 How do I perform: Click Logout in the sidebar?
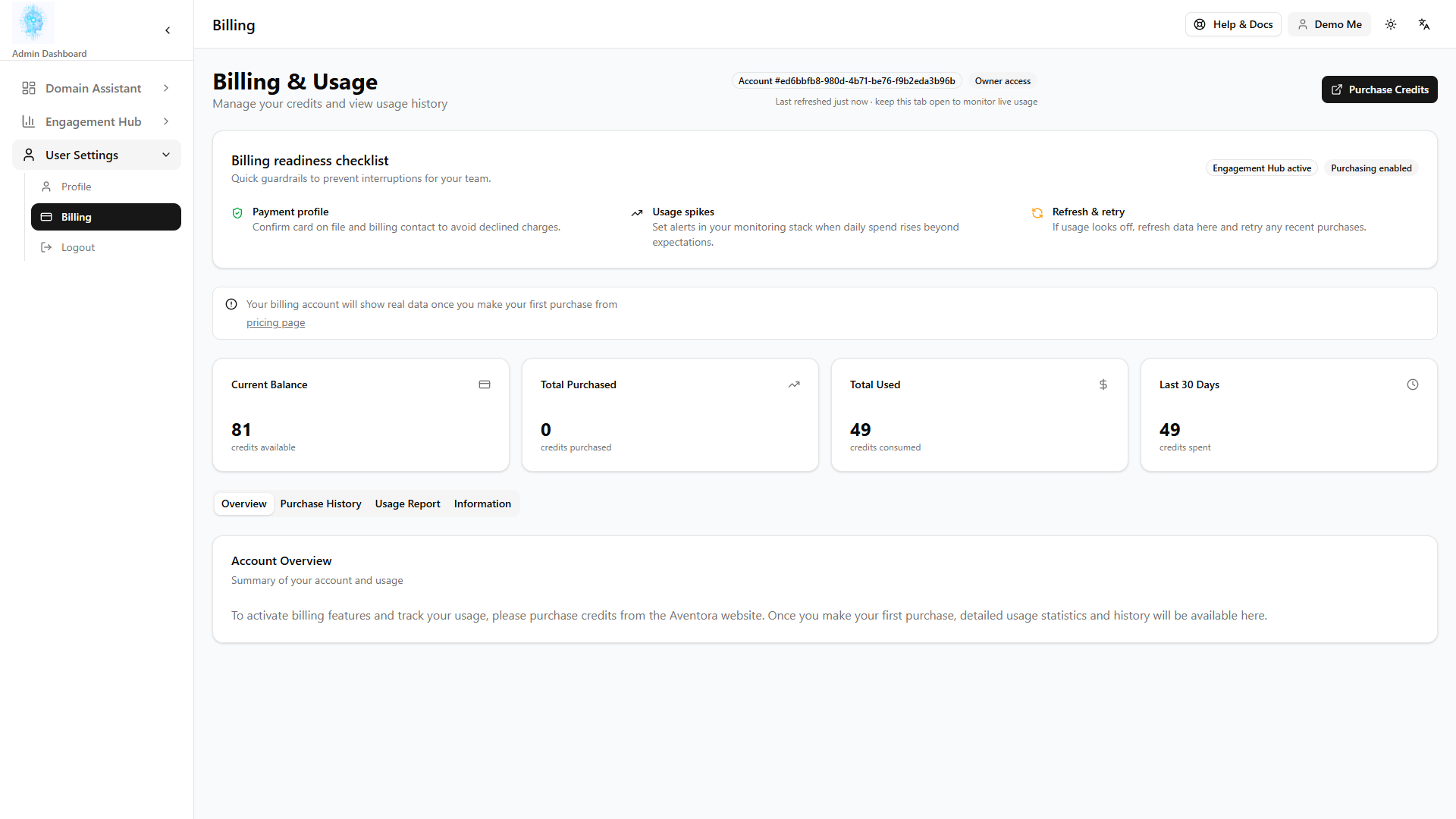click(106, 247)
